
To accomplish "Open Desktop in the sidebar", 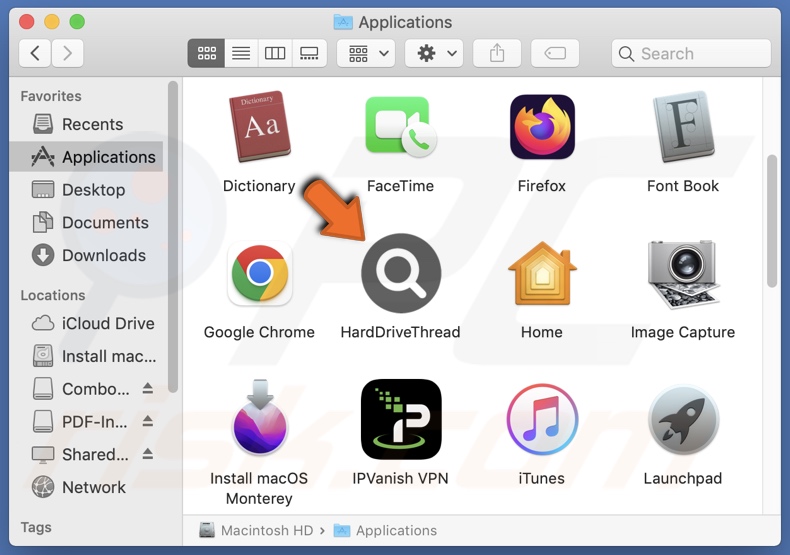I will (x=86, y=189).
